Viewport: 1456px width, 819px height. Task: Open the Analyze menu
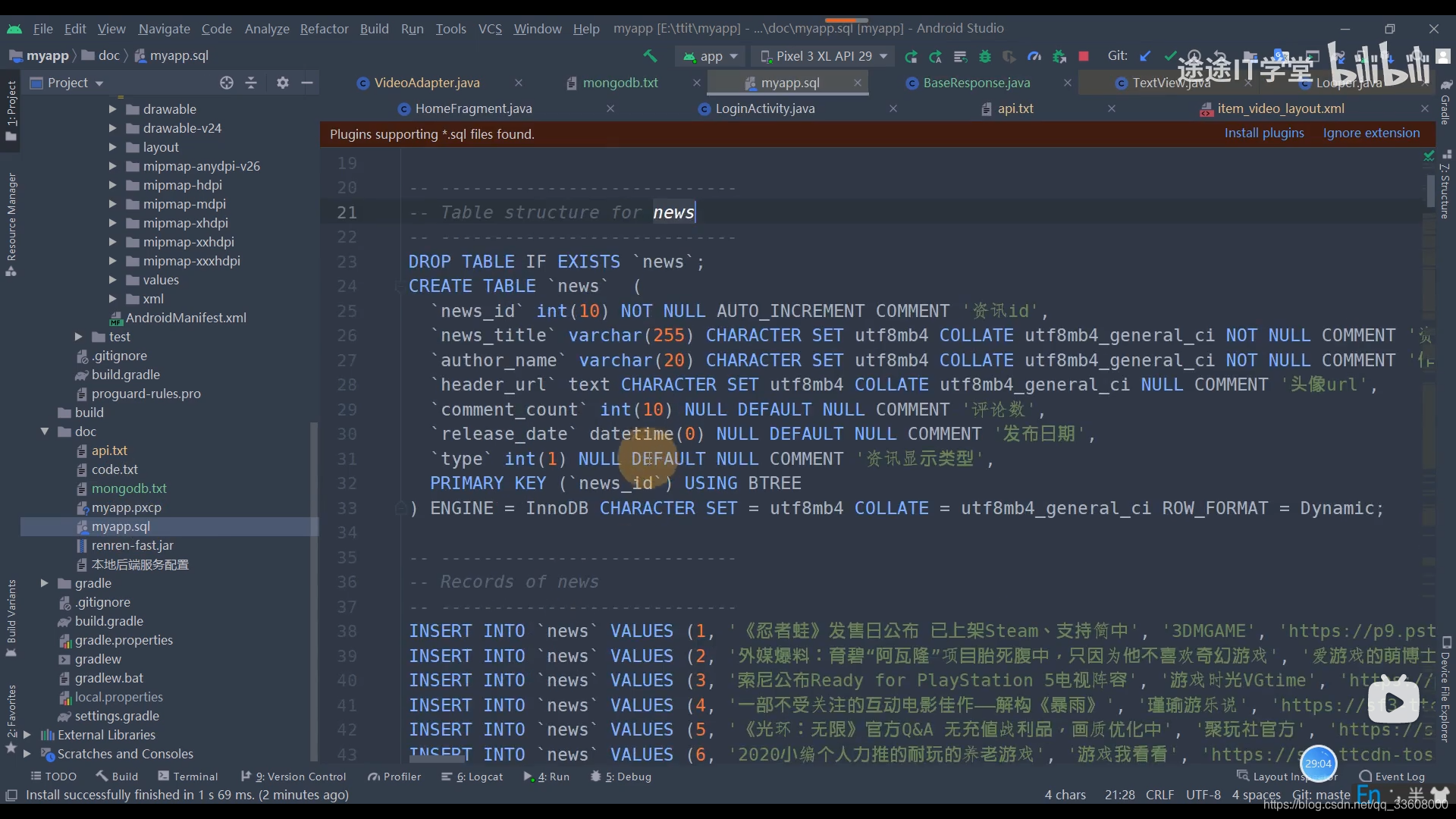point(267,29)
